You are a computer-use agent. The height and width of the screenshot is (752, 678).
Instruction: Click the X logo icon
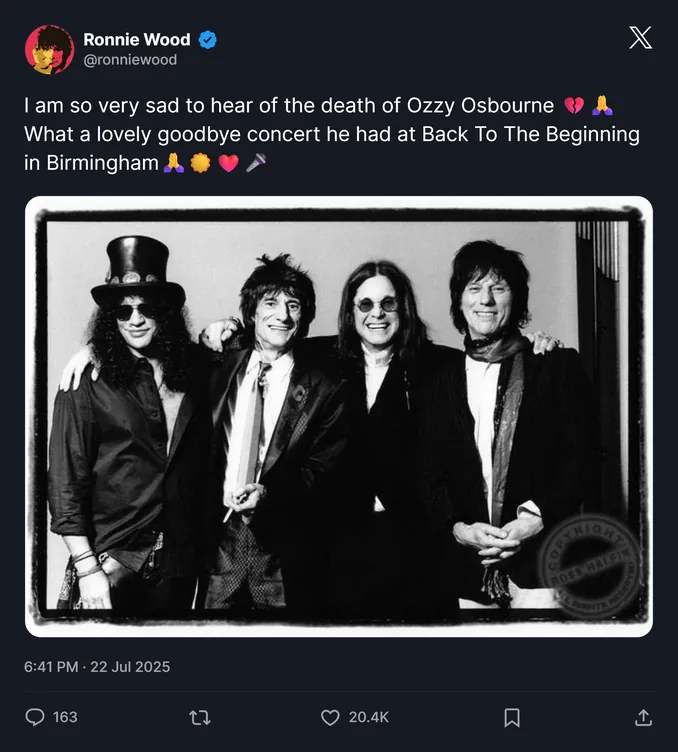pos(641,38)
